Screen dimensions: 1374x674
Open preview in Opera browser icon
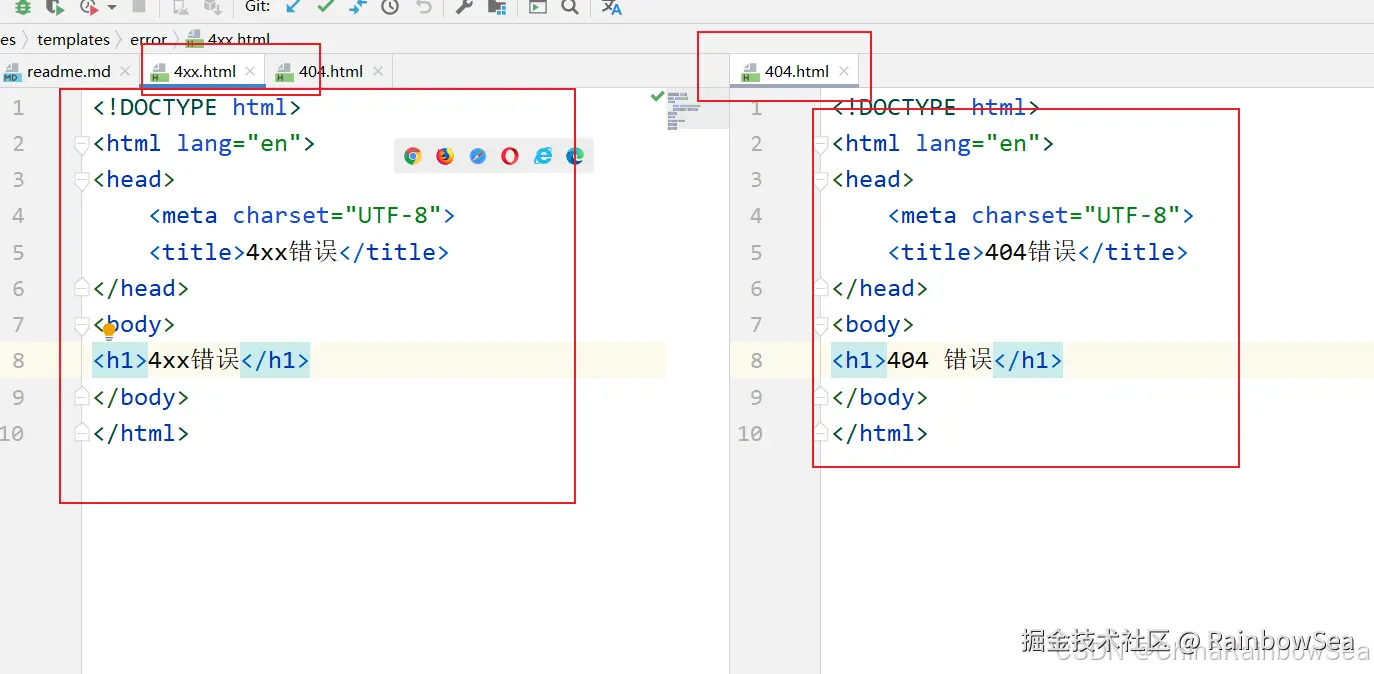(x=510, y=156)
